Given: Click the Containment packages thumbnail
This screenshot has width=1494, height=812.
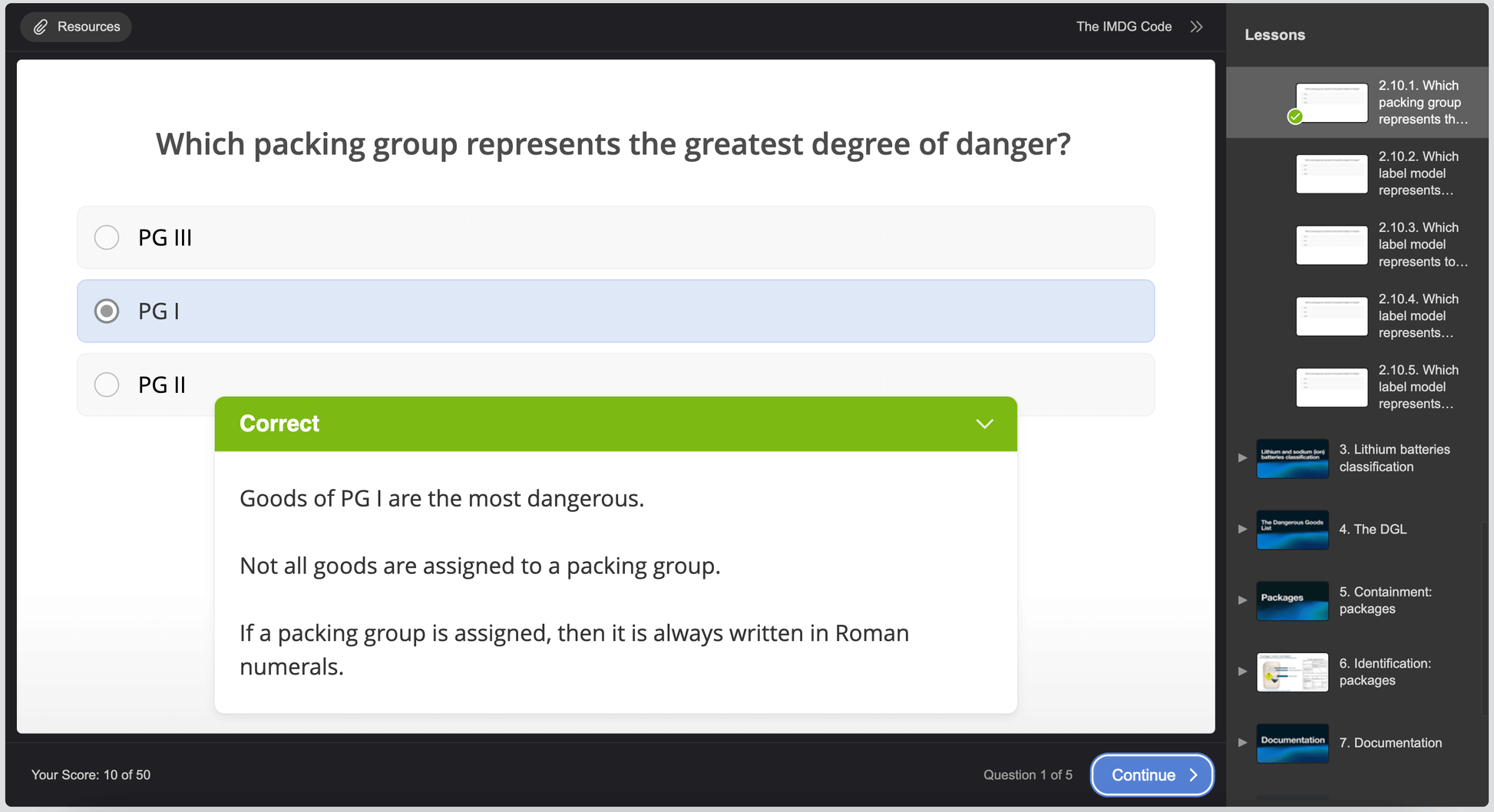Looking at the screenshot, I should pos(1292,600).
